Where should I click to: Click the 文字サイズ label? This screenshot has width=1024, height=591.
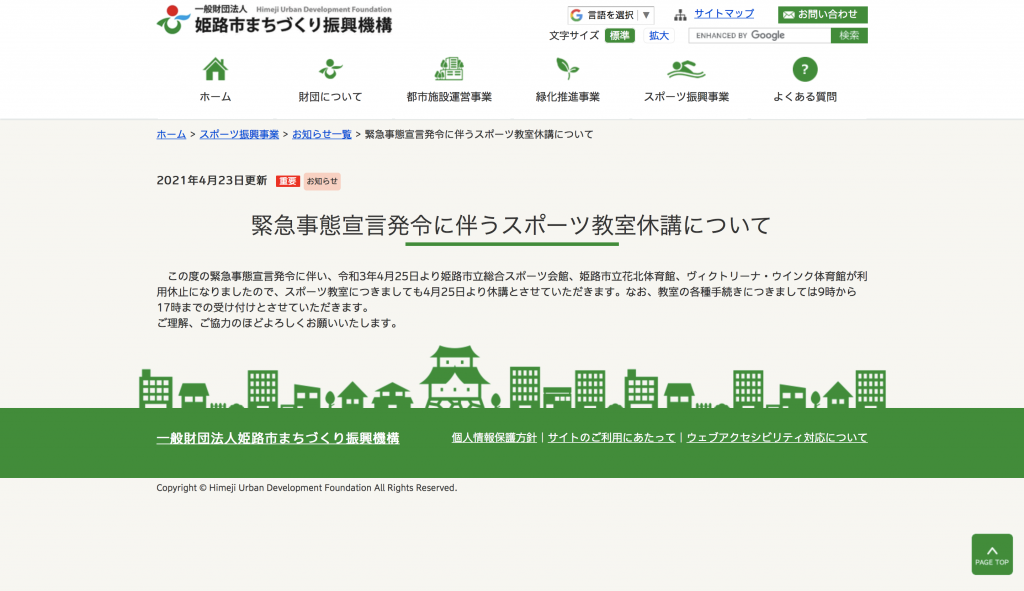click(x=573, y=35)
